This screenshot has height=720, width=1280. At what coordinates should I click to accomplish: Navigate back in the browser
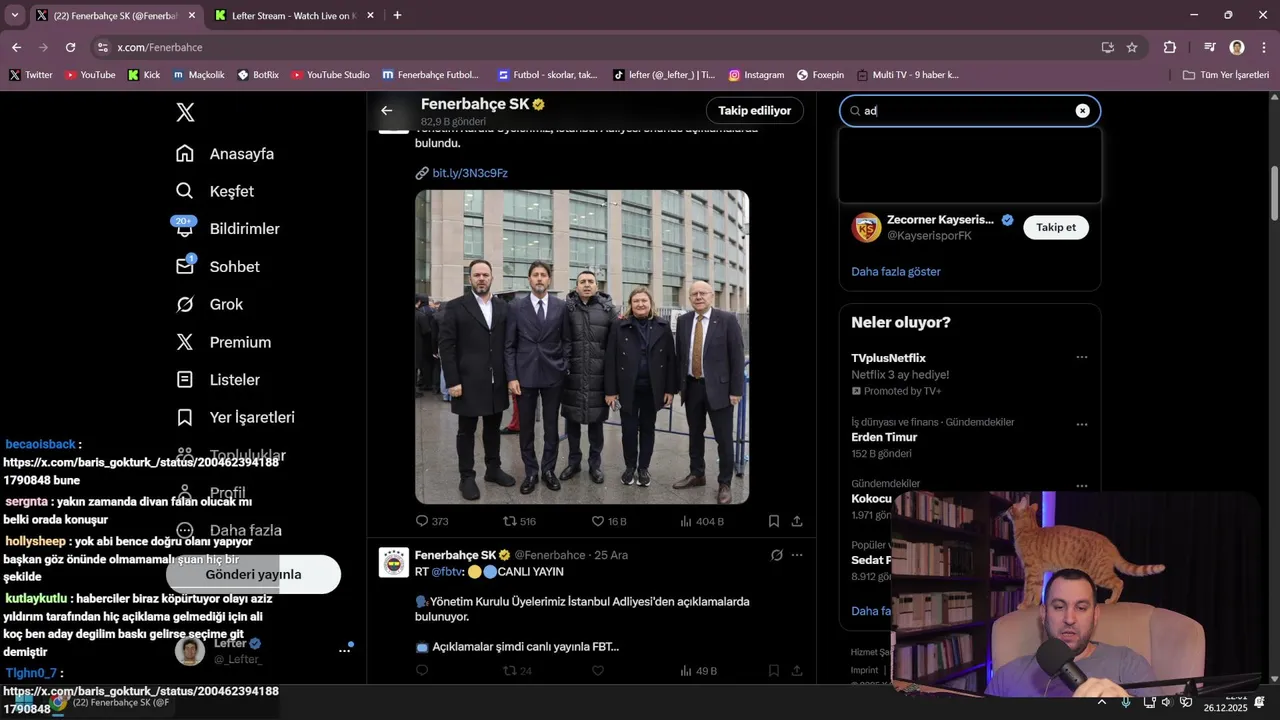coord(16,47)
